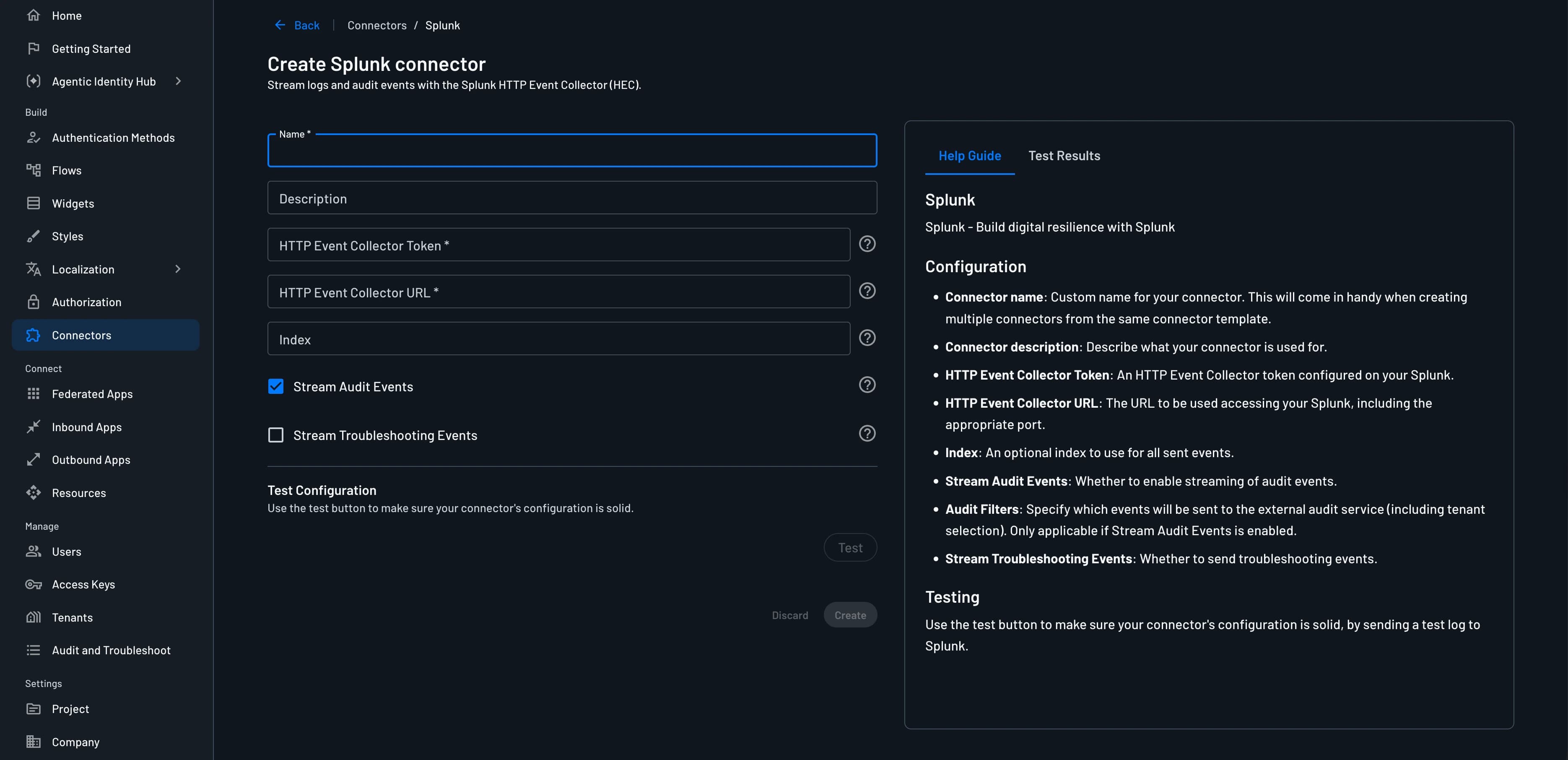The image size is (1568, 760).
Task: Click the Localization translate icon
Action: tap(34, 269)
